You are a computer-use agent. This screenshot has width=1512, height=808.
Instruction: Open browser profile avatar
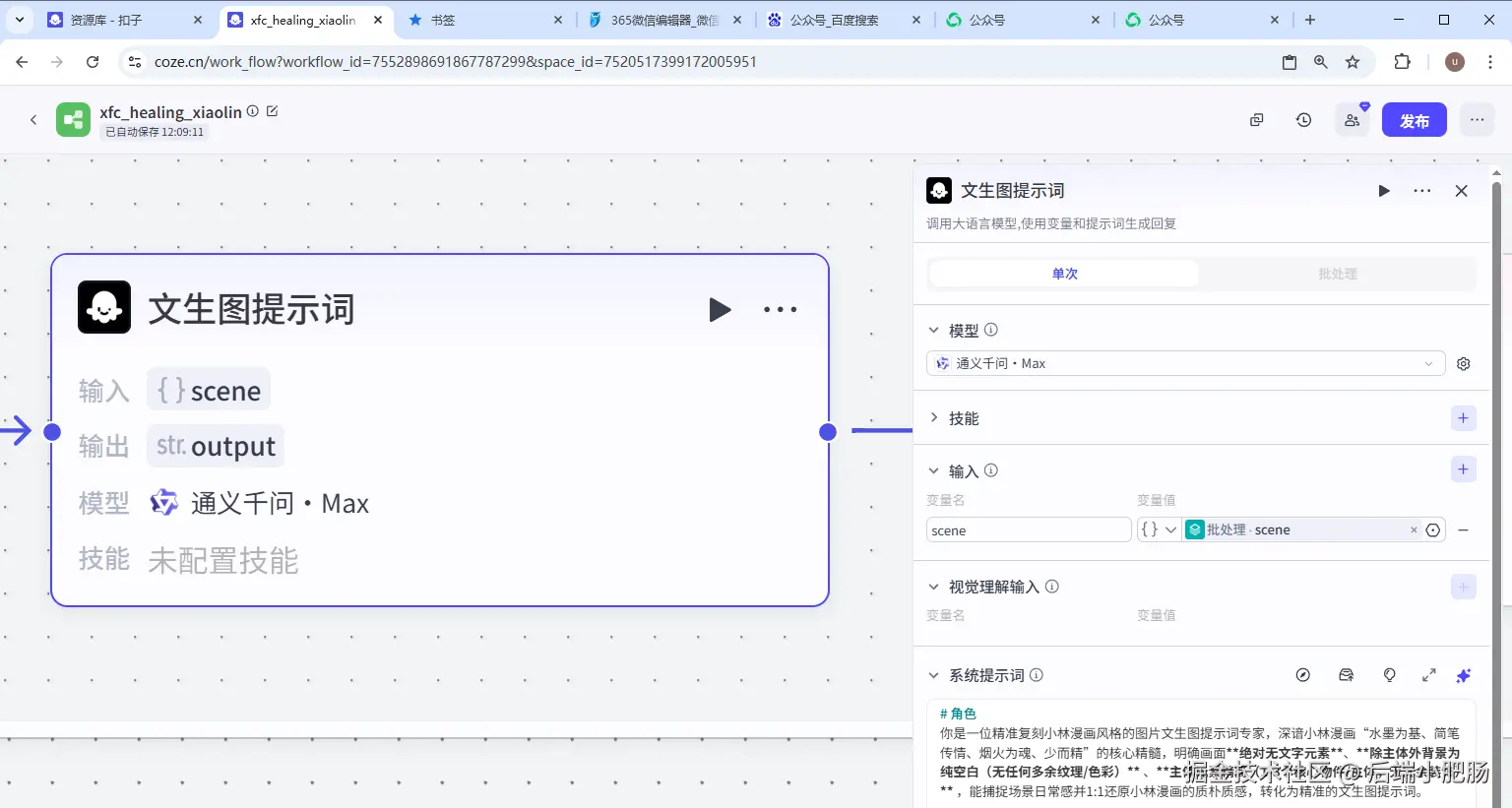pyautogui.click(x=1455, y=62)
